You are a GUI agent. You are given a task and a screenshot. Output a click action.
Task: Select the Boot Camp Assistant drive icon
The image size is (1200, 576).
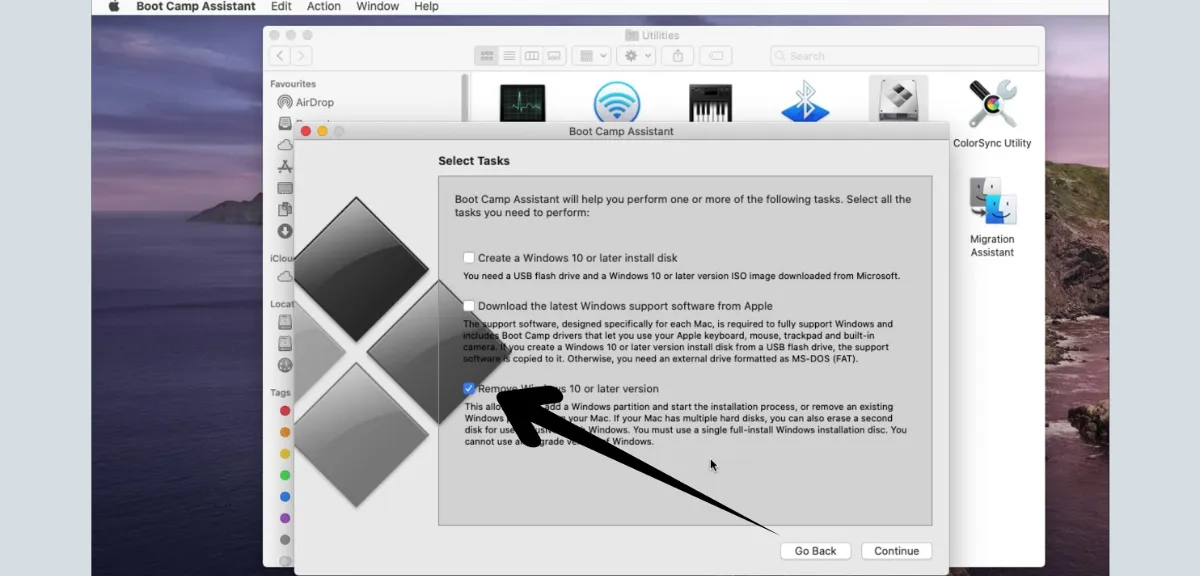click(897, 101)
